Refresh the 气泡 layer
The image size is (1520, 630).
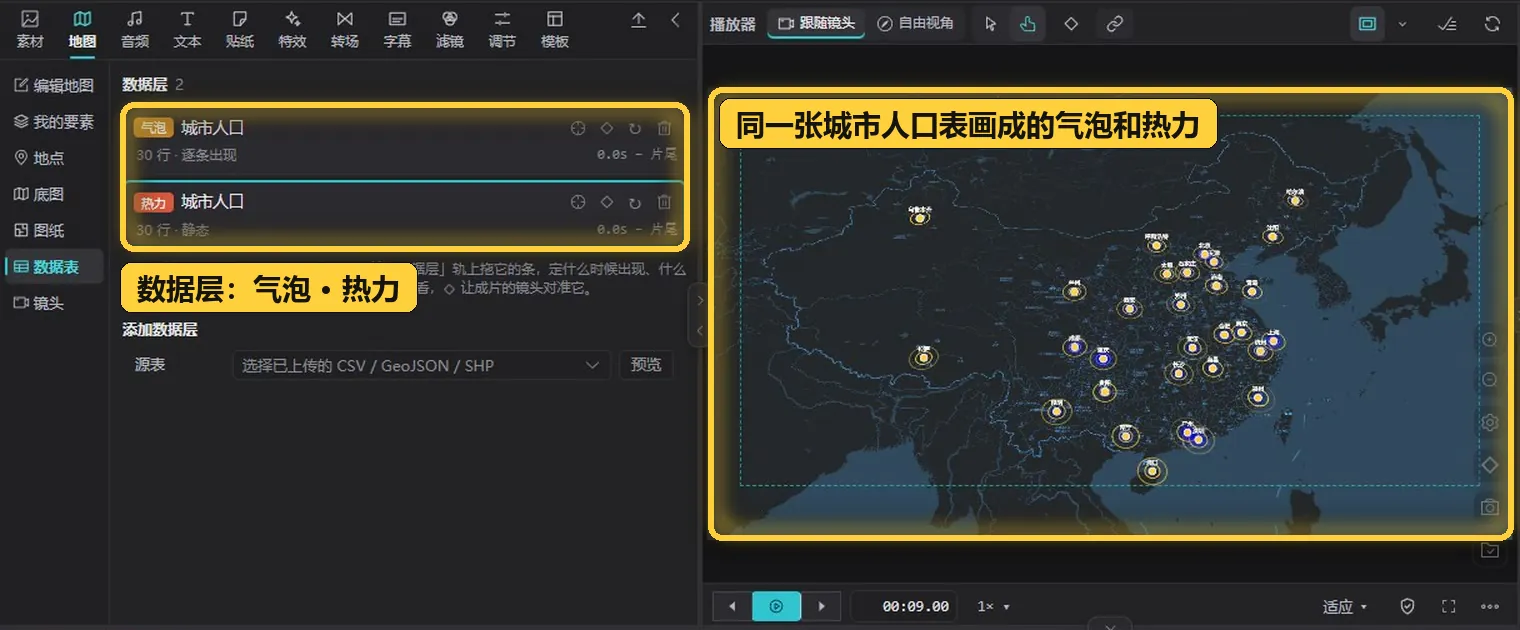(x=635, y=128)
